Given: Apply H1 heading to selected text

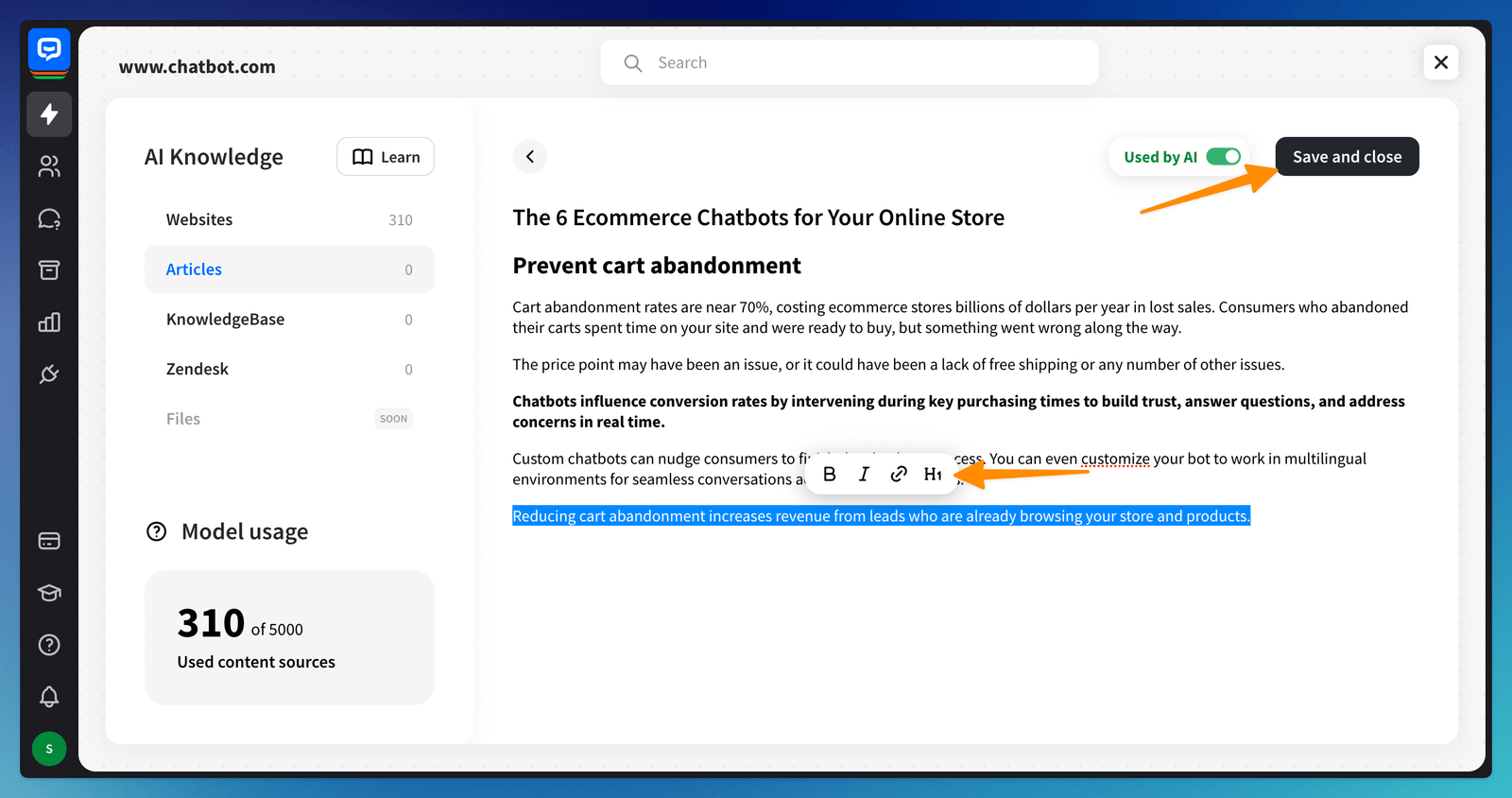Looking at the screenshot, I should tap(933, 474).
